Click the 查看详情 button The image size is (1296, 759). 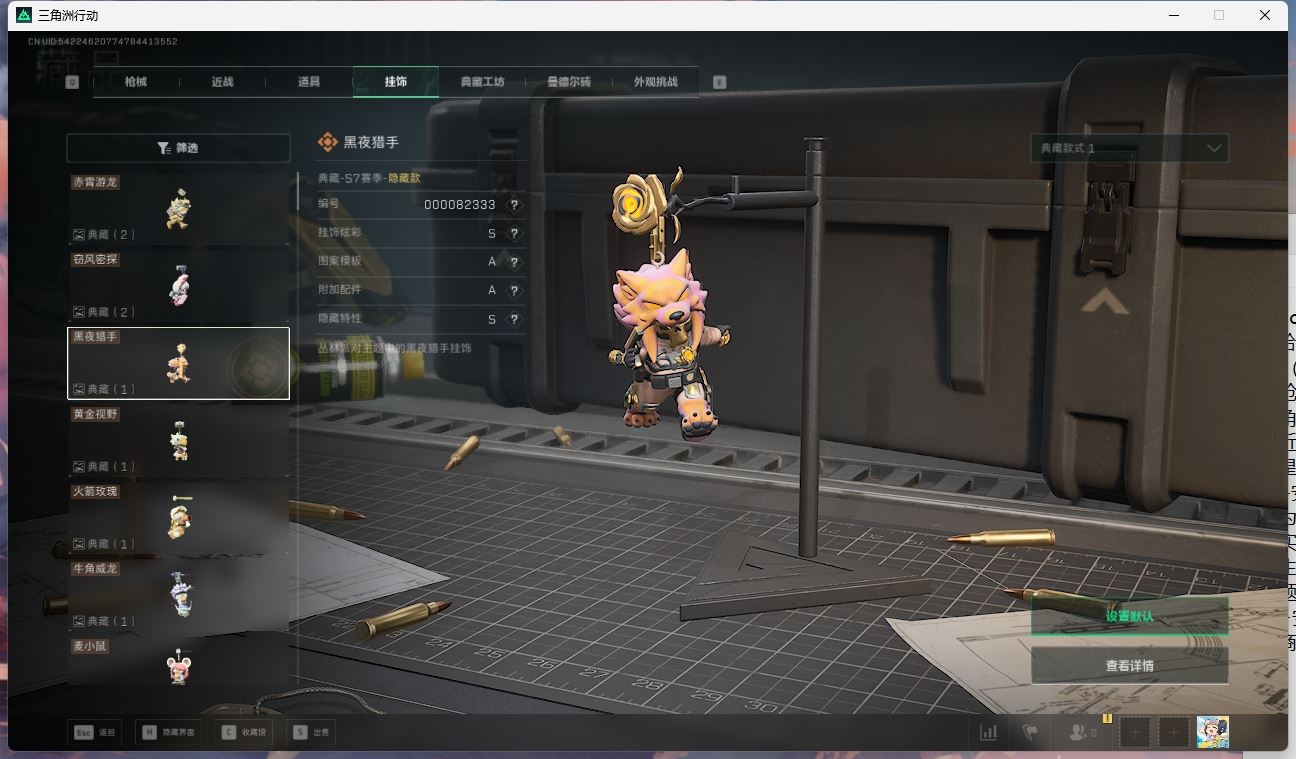click(x=1129, y=666)
